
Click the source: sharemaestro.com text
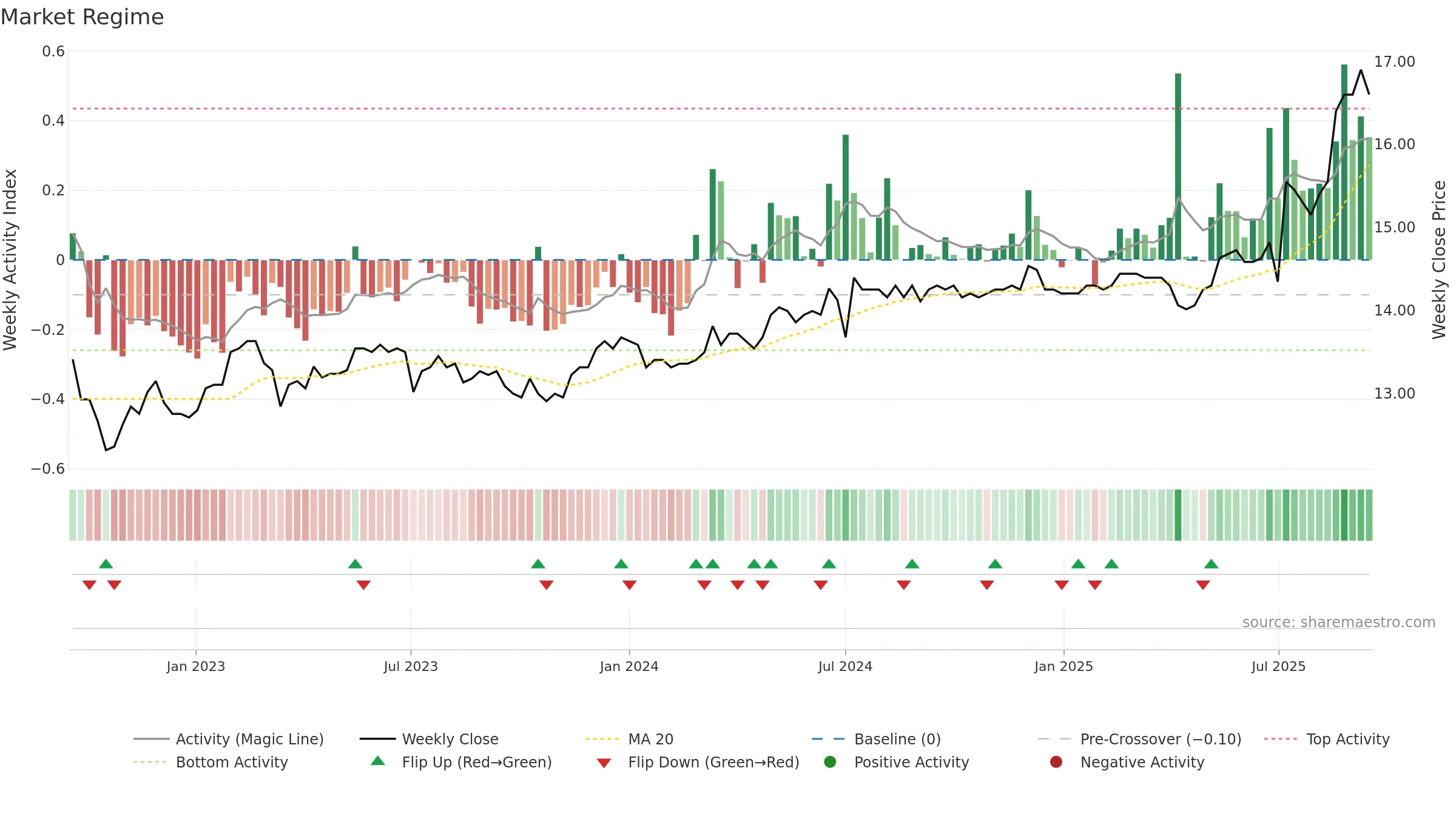click(x=1338, y=622)
